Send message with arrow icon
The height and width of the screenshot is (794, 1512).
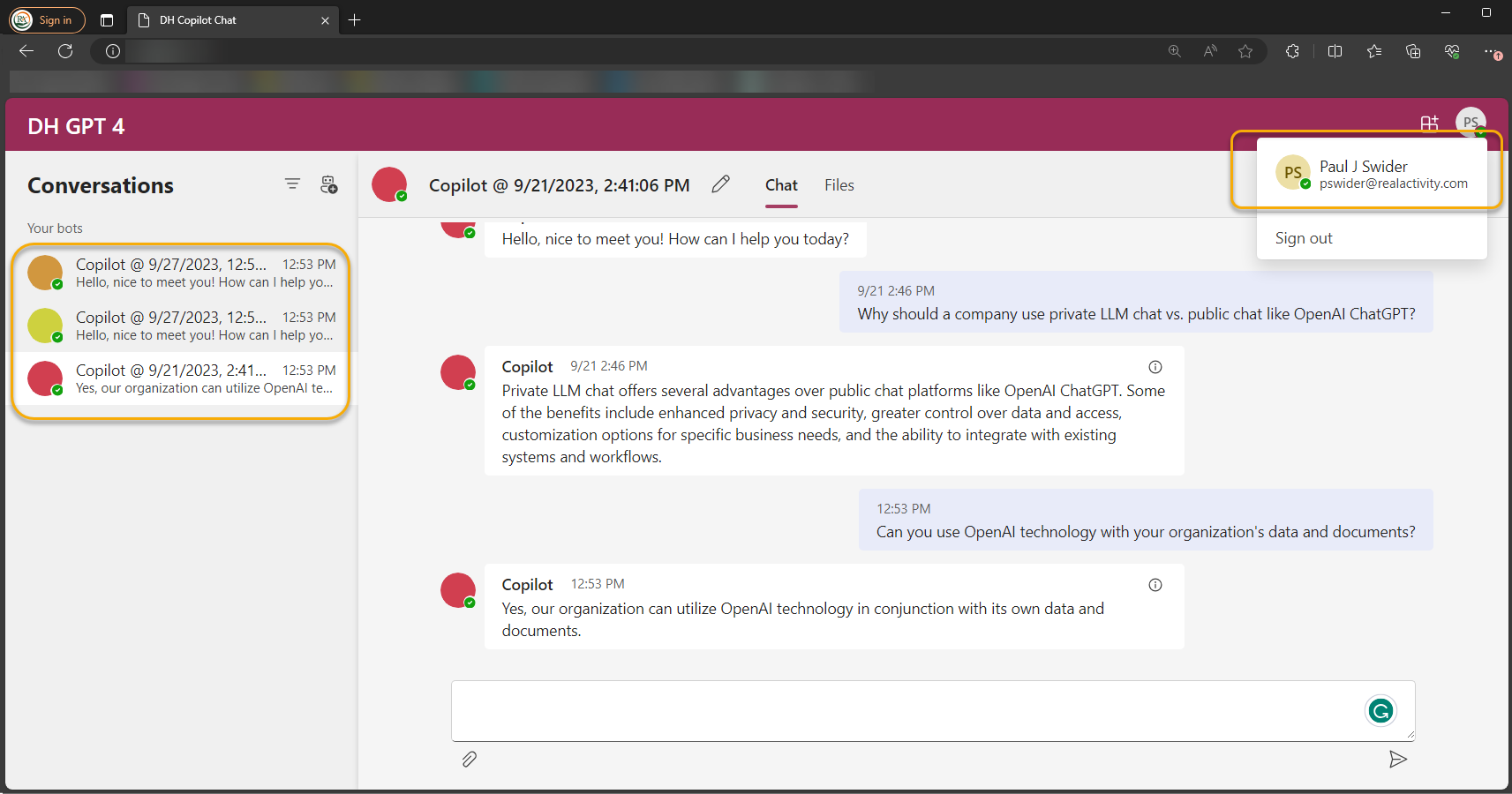pyautogui.click(x=1397, y=760)
